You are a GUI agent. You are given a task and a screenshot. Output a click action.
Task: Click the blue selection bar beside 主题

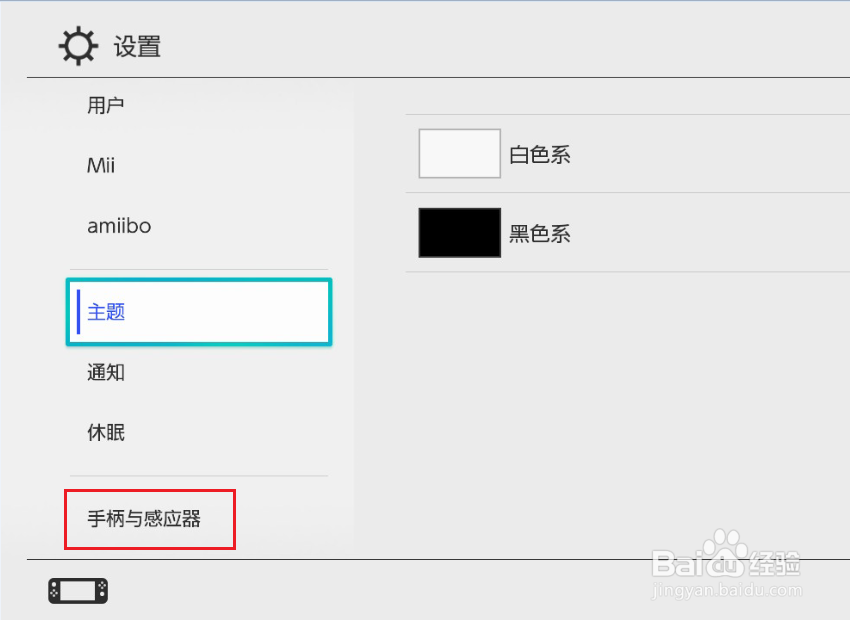(78, 312)
